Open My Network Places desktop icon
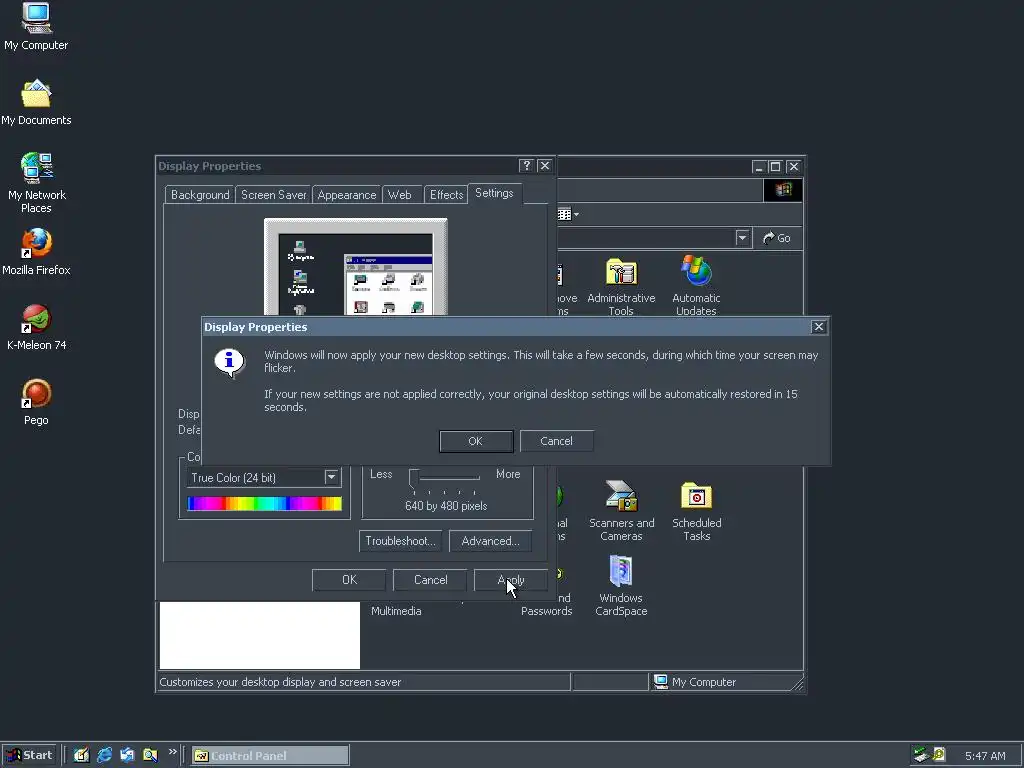This screenshot has width=1024, height=768. coord(37,183)
